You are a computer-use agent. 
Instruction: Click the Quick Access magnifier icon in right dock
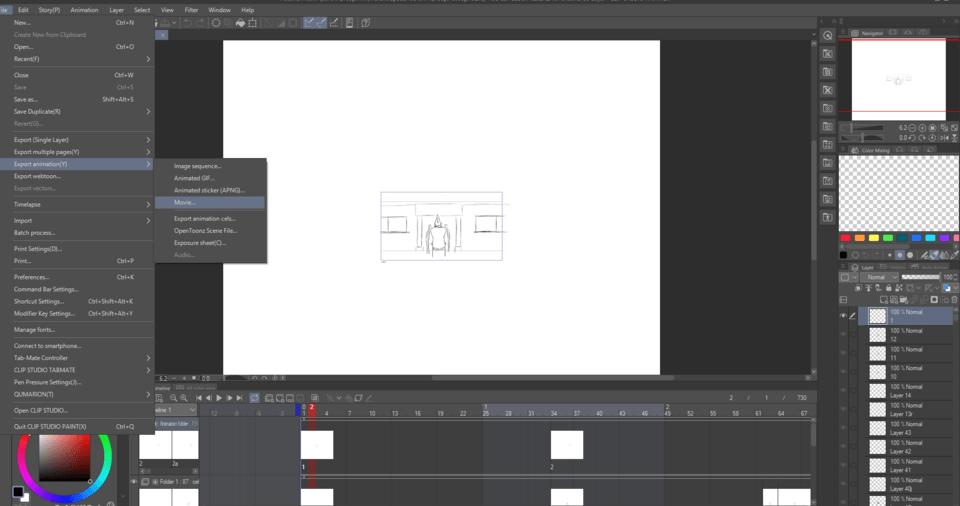(828, 36)
